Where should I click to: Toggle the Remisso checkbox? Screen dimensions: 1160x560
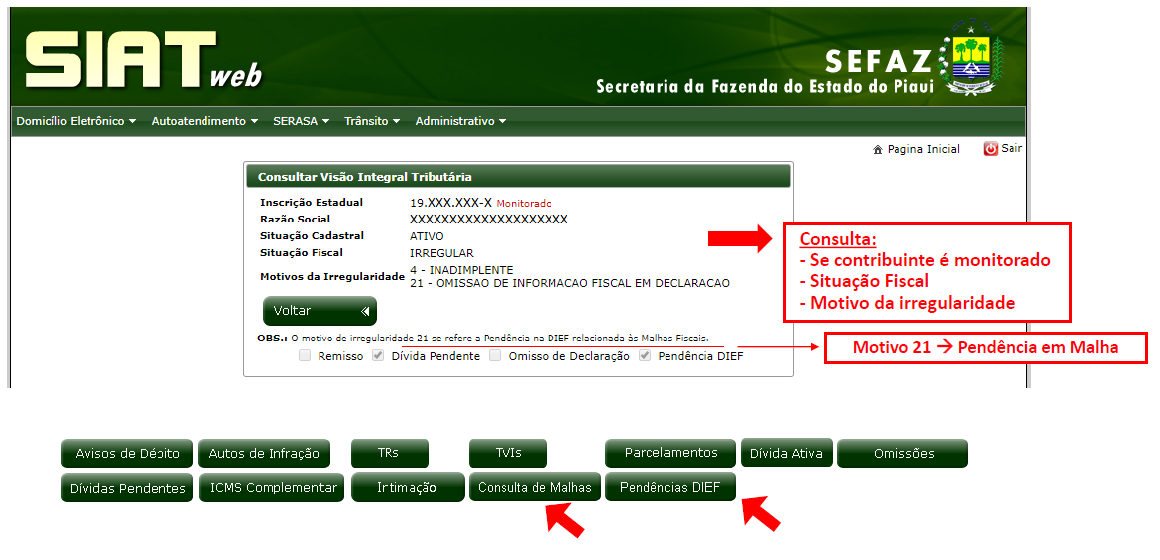(x=305, y=356)
